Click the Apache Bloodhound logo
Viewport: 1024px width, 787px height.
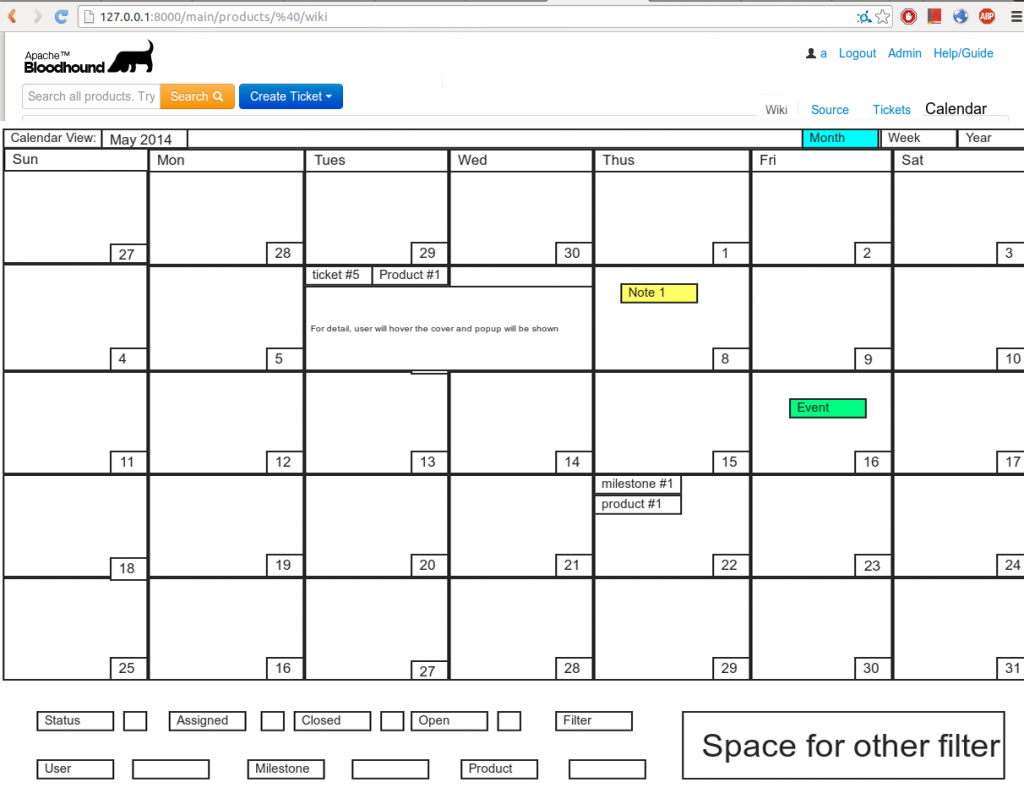[89, 58]
